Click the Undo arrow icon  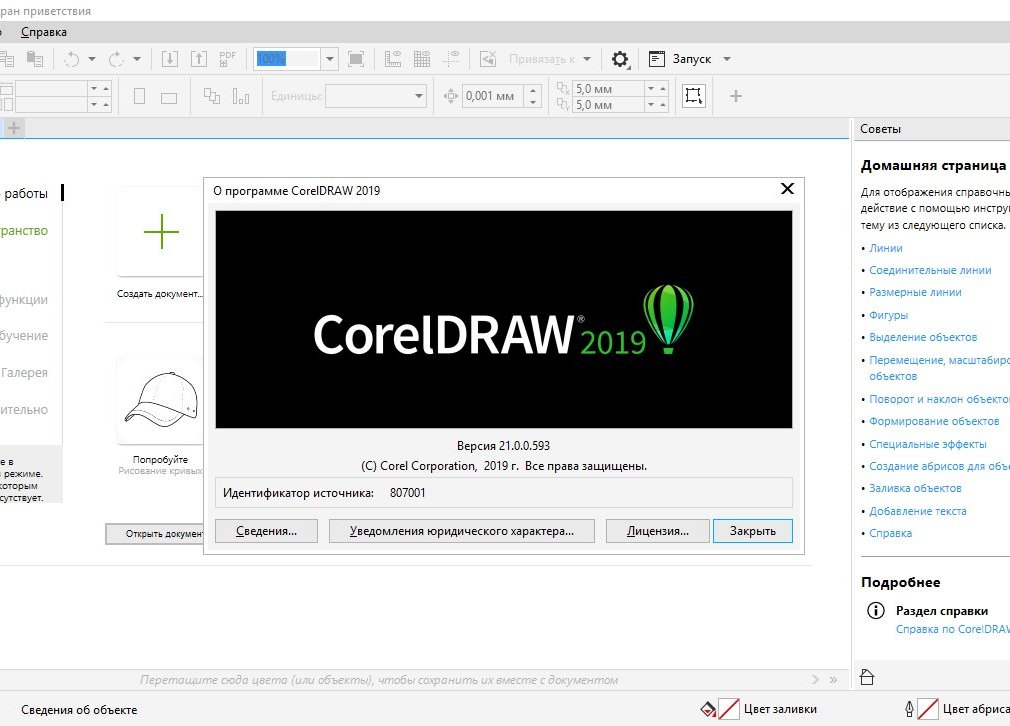pyautogui.click(x=71, y=59)
